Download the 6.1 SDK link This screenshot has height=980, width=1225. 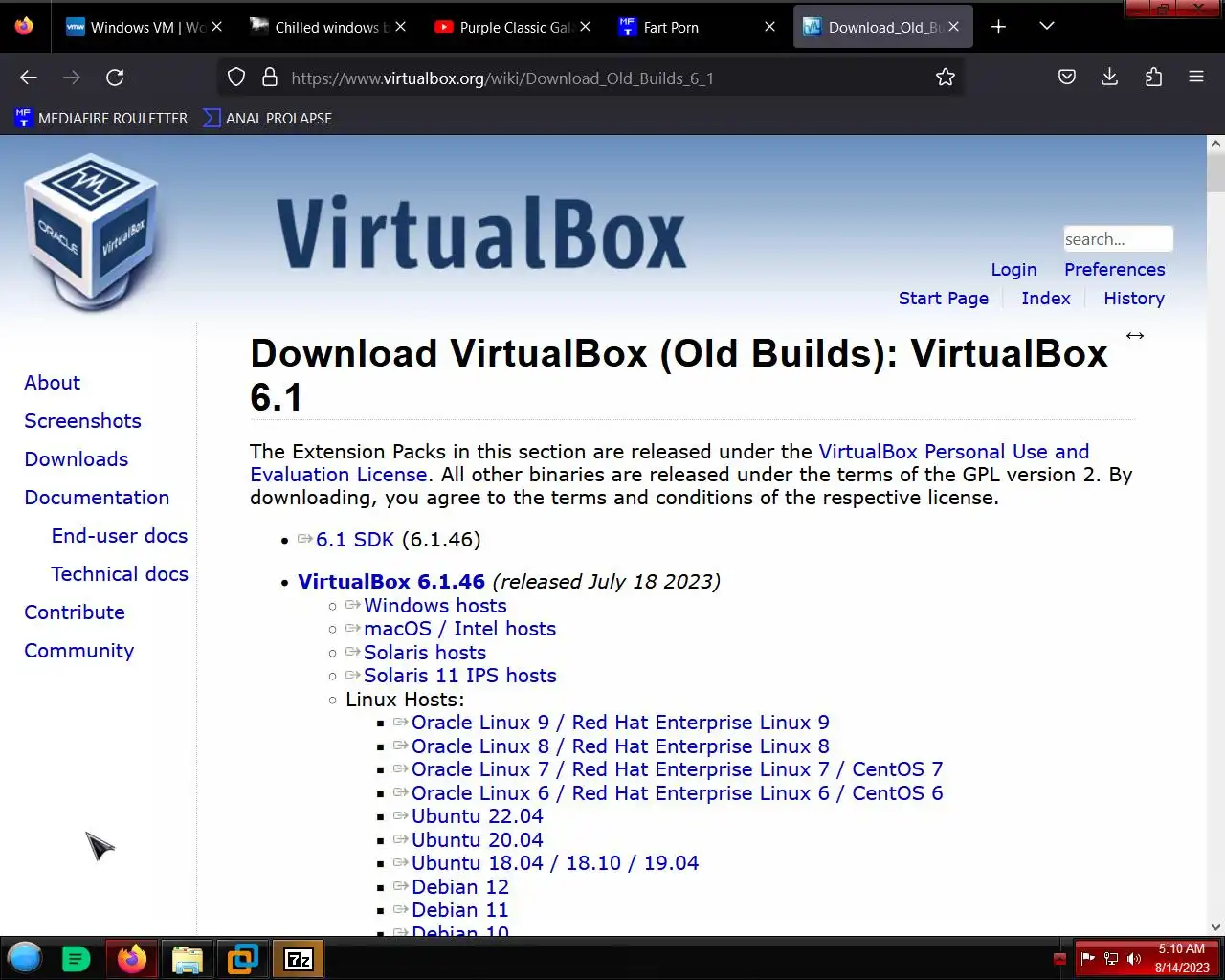point(354,540)
